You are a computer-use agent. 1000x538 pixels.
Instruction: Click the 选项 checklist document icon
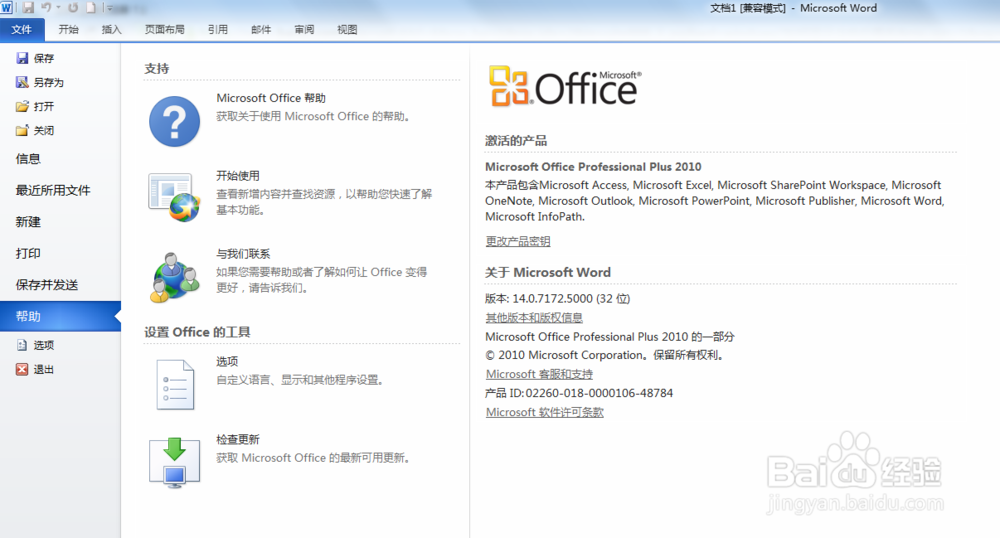click(x=175, y=384)
